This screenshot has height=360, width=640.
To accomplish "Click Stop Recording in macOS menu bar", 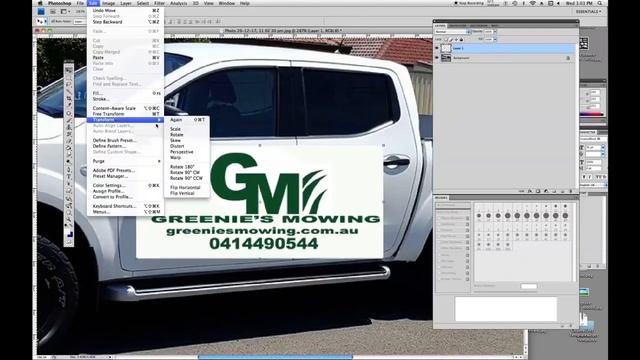I will [x=469, y=3].
